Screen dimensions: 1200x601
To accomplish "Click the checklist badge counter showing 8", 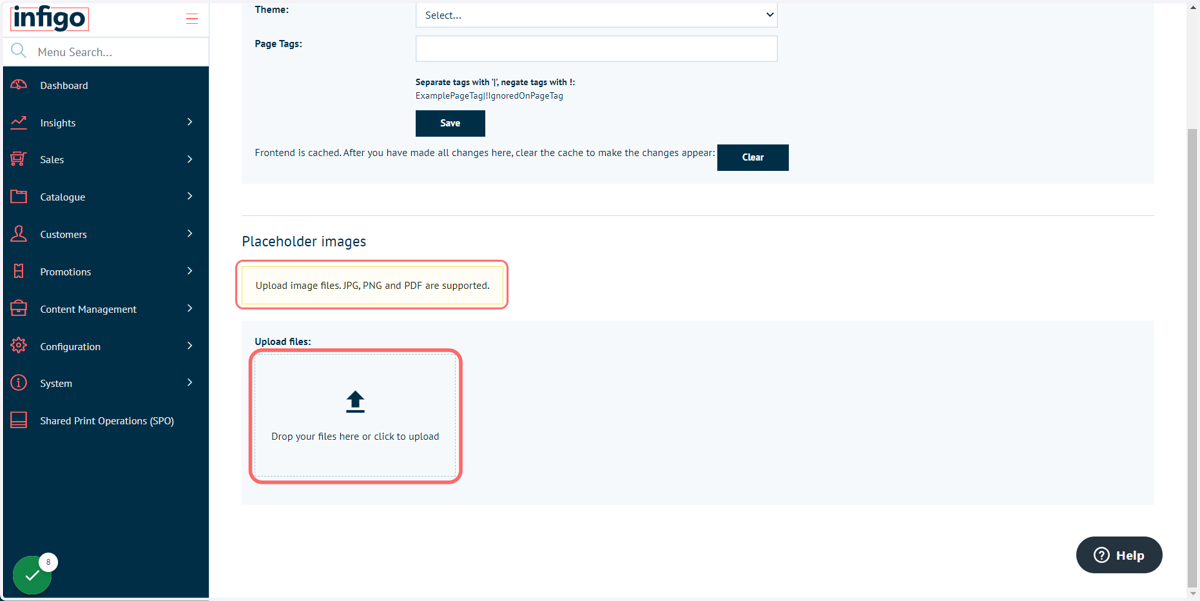I will tap(48, 562).
